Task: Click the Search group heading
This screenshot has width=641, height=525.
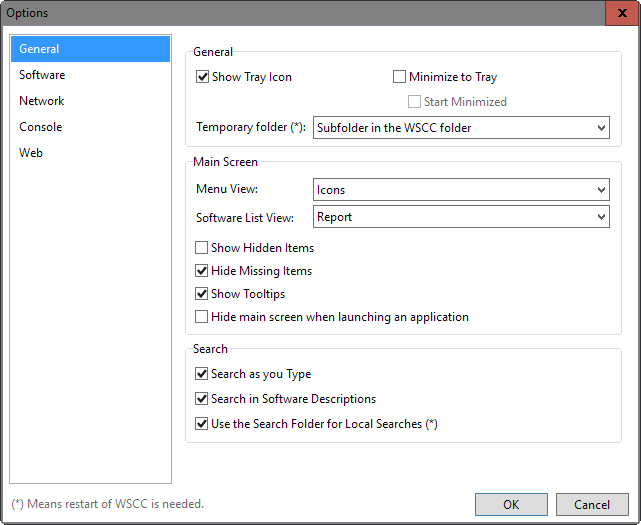Action: 210,349
